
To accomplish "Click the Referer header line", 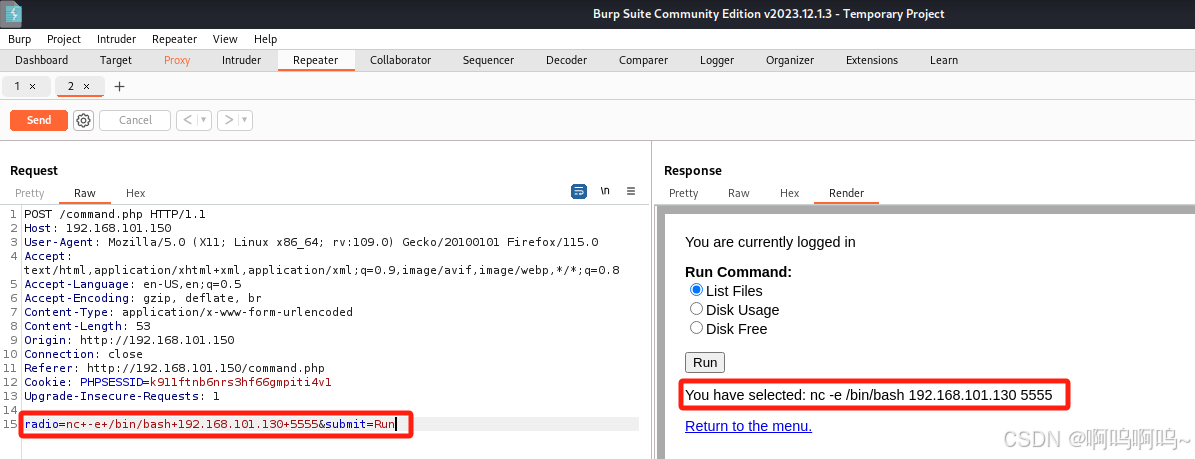I will (x=175, y=368).
